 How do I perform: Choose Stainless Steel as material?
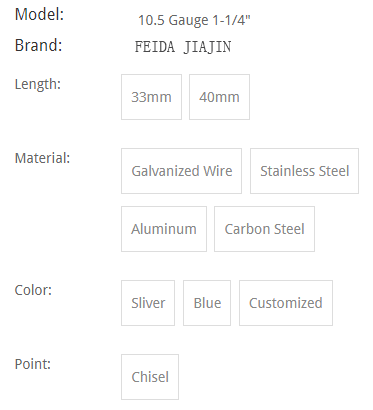[x=304, y=171]
